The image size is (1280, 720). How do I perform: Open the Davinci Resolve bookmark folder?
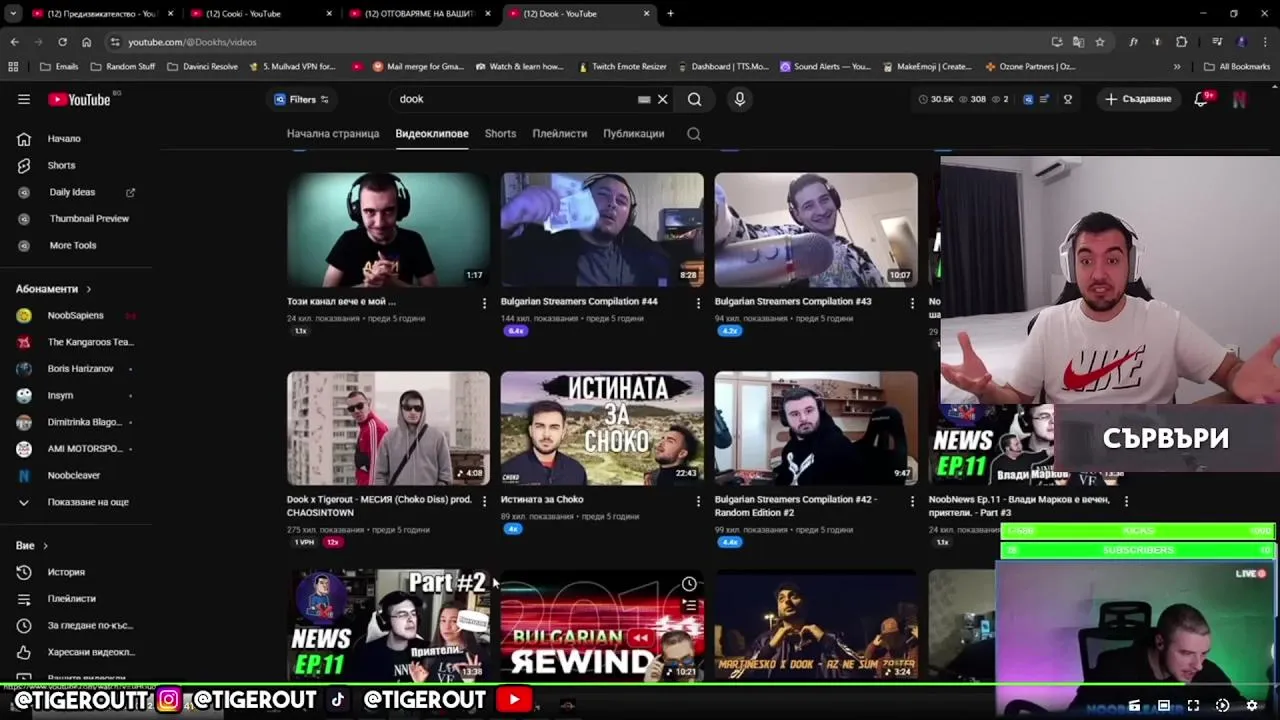point(202,67)
